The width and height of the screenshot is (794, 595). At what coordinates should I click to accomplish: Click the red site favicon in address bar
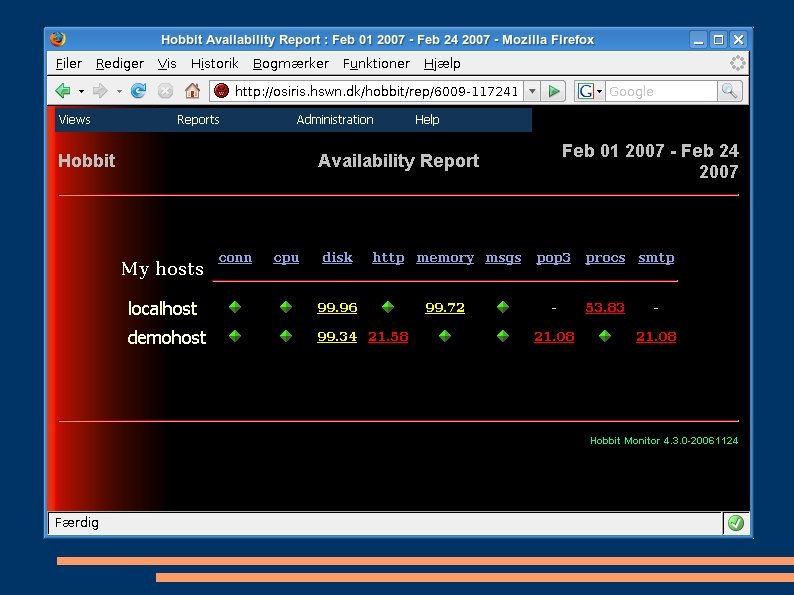(x=221, y=91)
